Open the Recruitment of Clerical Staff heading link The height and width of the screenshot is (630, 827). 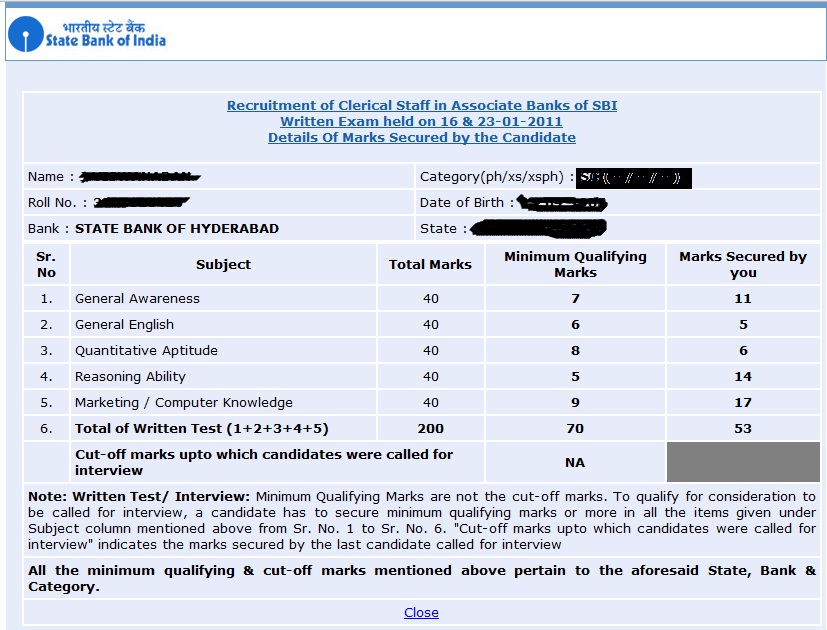(x=422, y=106)
